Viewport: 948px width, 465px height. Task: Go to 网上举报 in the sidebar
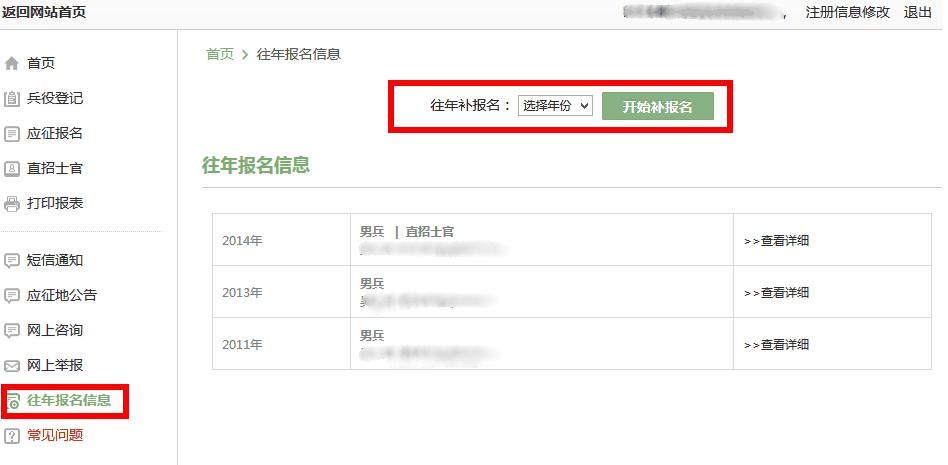coord(55,365)
